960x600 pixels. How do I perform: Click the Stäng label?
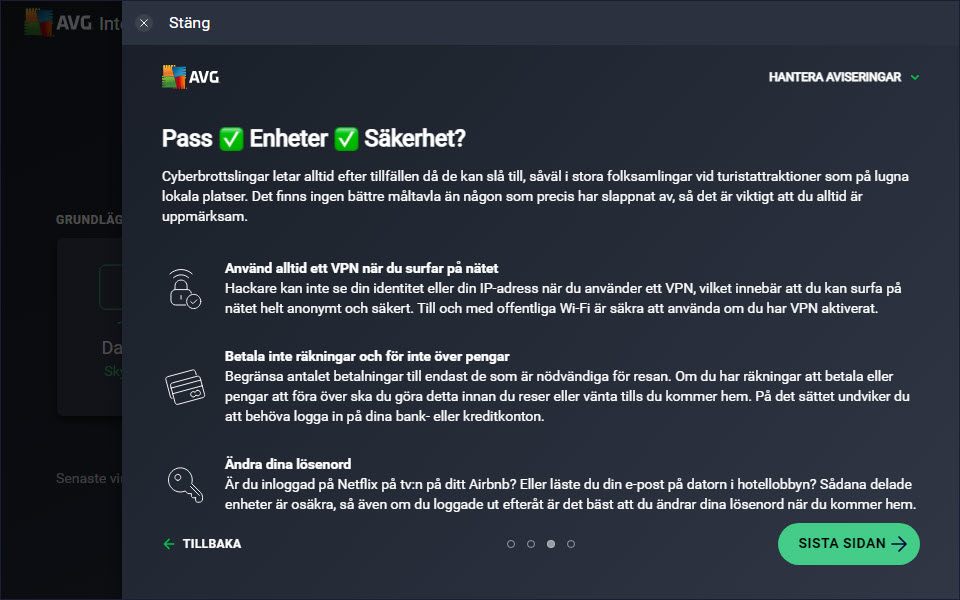tap(189, 23)
